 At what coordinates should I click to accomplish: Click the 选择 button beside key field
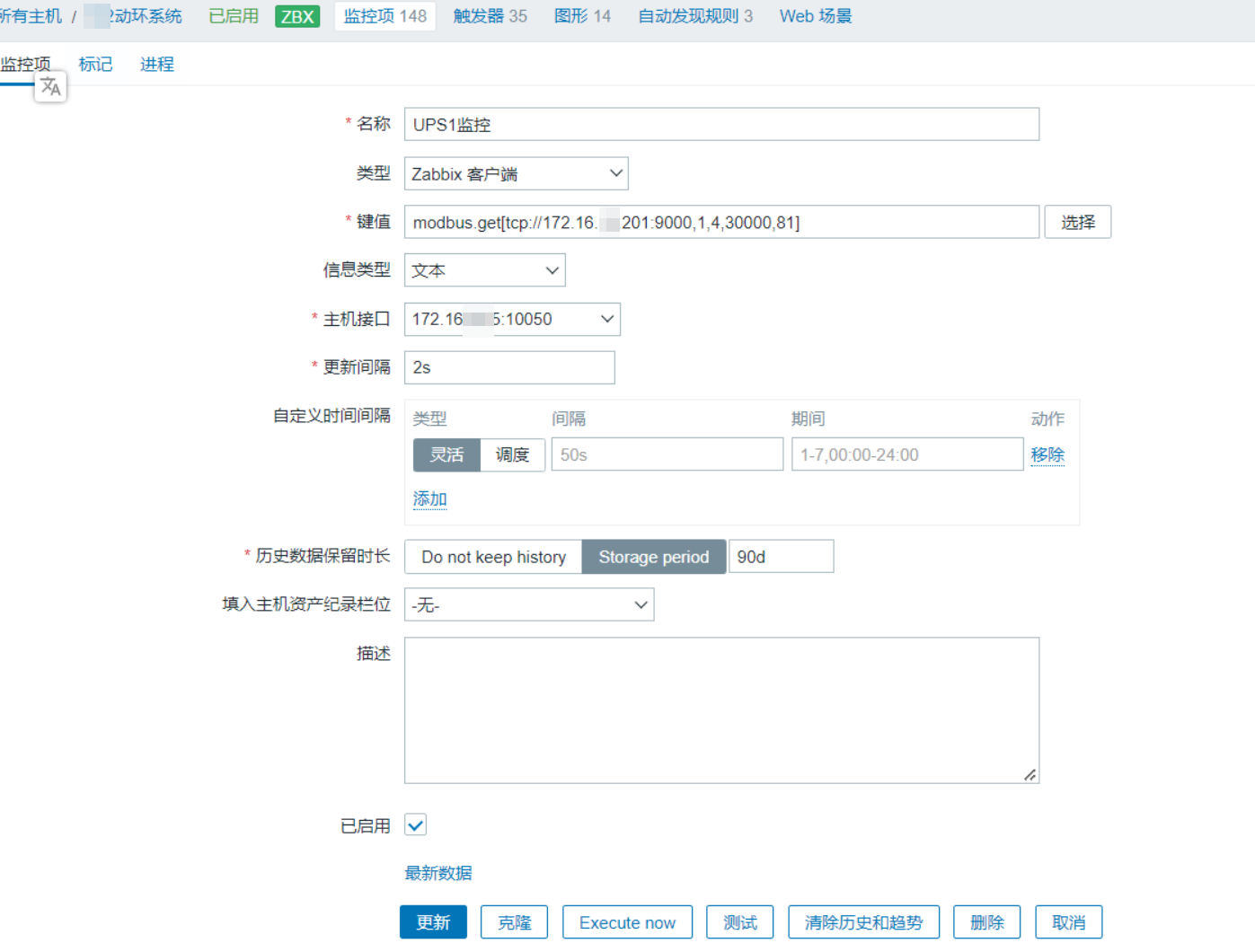(1077, 222)
